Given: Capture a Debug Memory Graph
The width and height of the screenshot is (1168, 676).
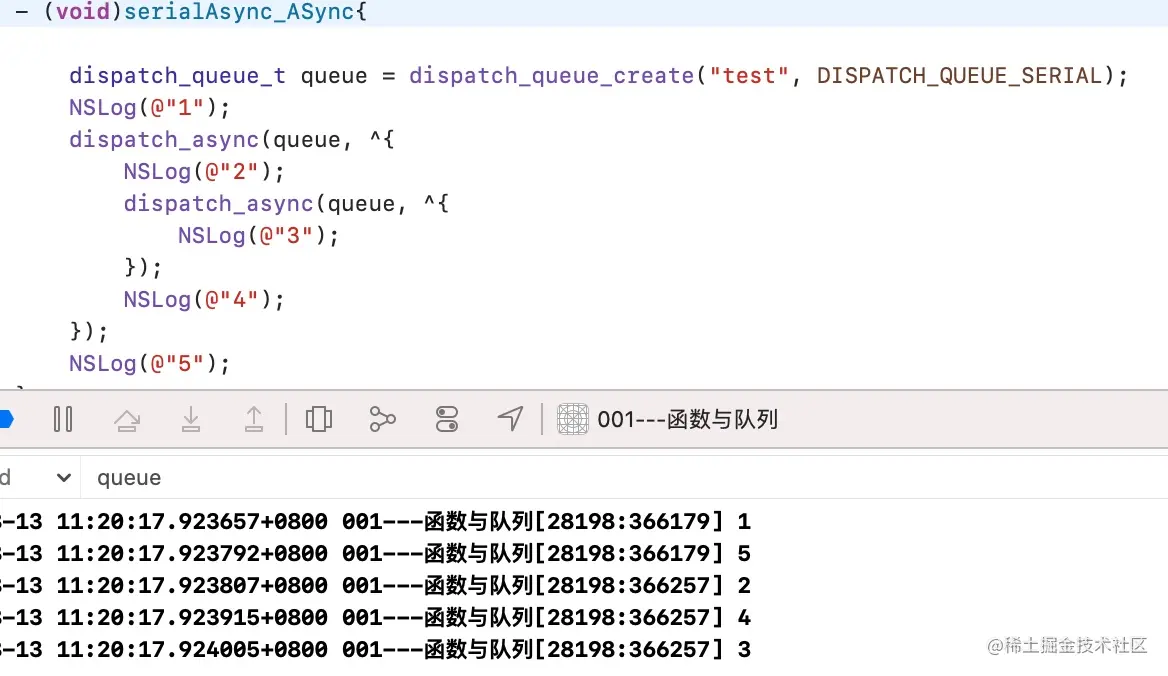Looking at the screenshot, I should click(383, 420).
